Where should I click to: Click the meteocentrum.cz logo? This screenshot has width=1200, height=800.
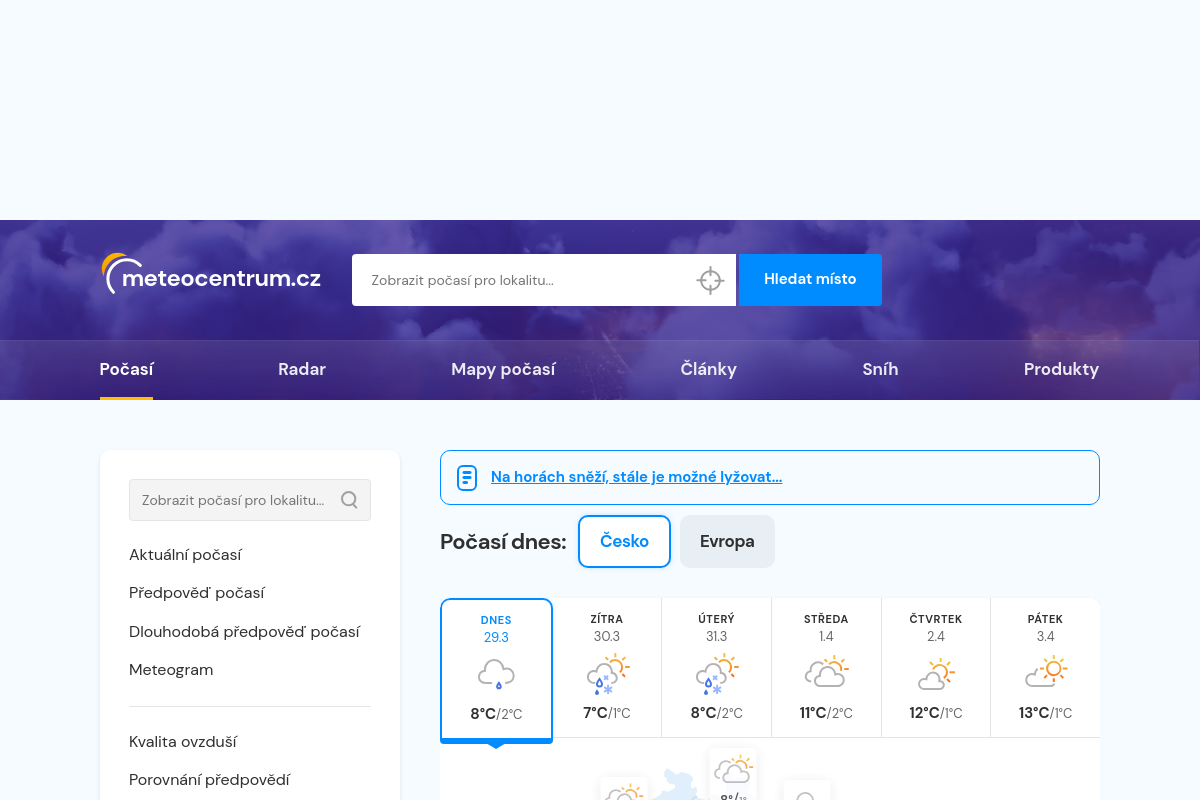(210, 272)
